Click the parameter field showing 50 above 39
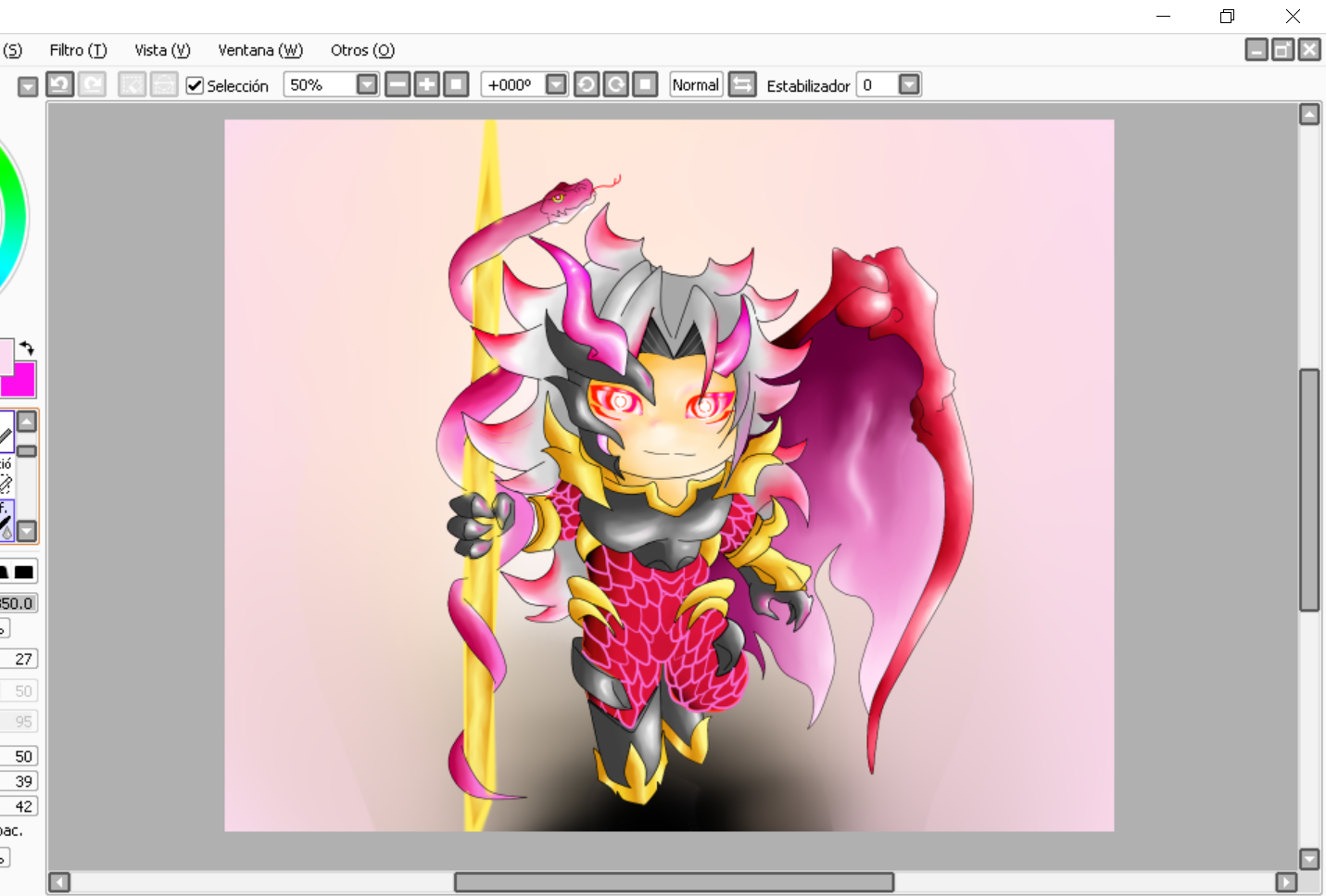 click(19, 756)
